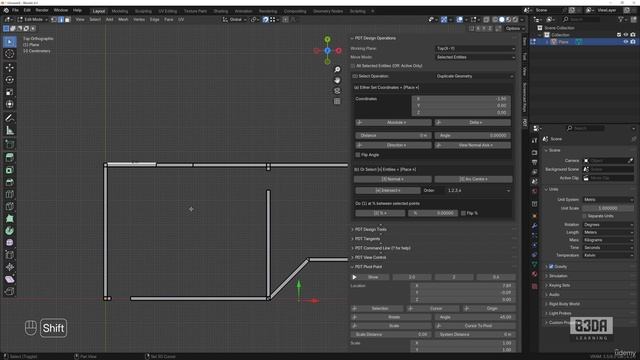Switch to vertex select mode
Screen dimensions: 640x360
tap(54, 19)
